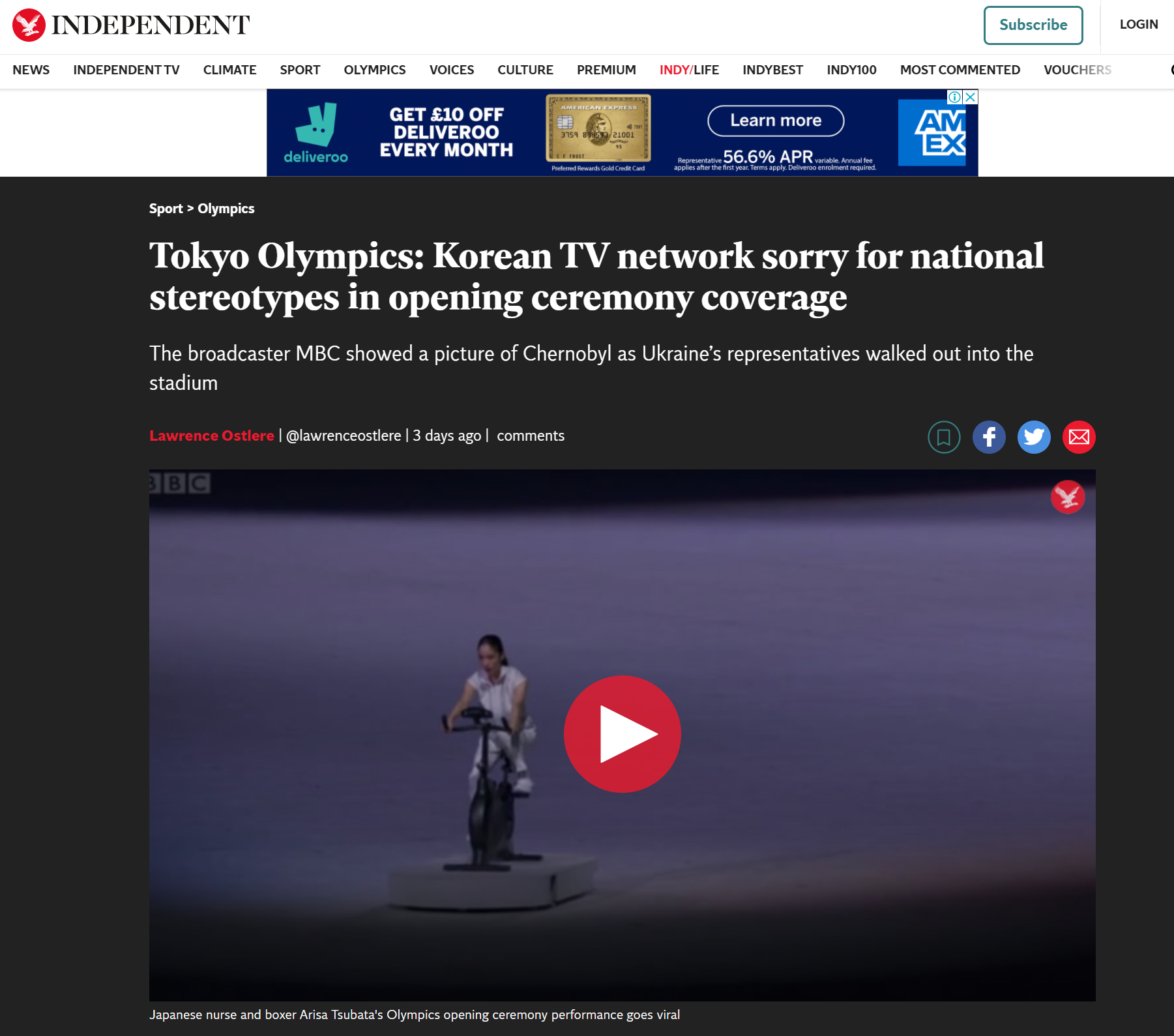Open author Lawrence Ostlere's page
The height and width of the screenshot is (1036, 1174).
(212, 436)
